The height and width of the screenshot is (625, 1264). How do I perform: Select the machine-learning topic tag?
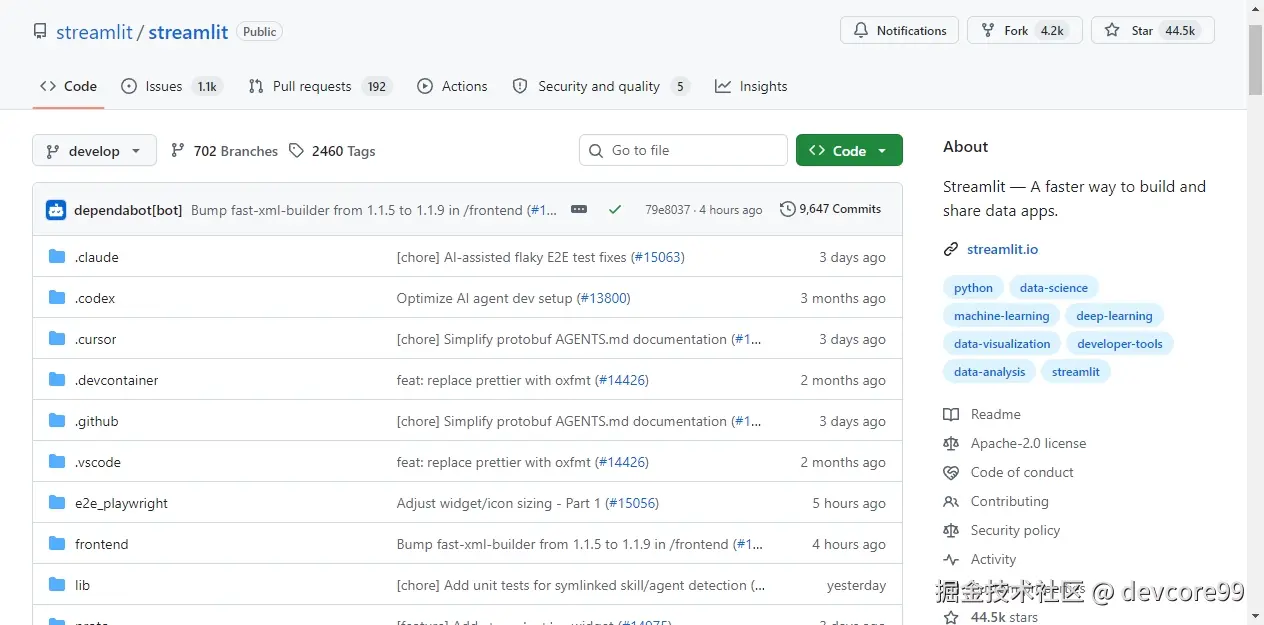click(1001, 316)
